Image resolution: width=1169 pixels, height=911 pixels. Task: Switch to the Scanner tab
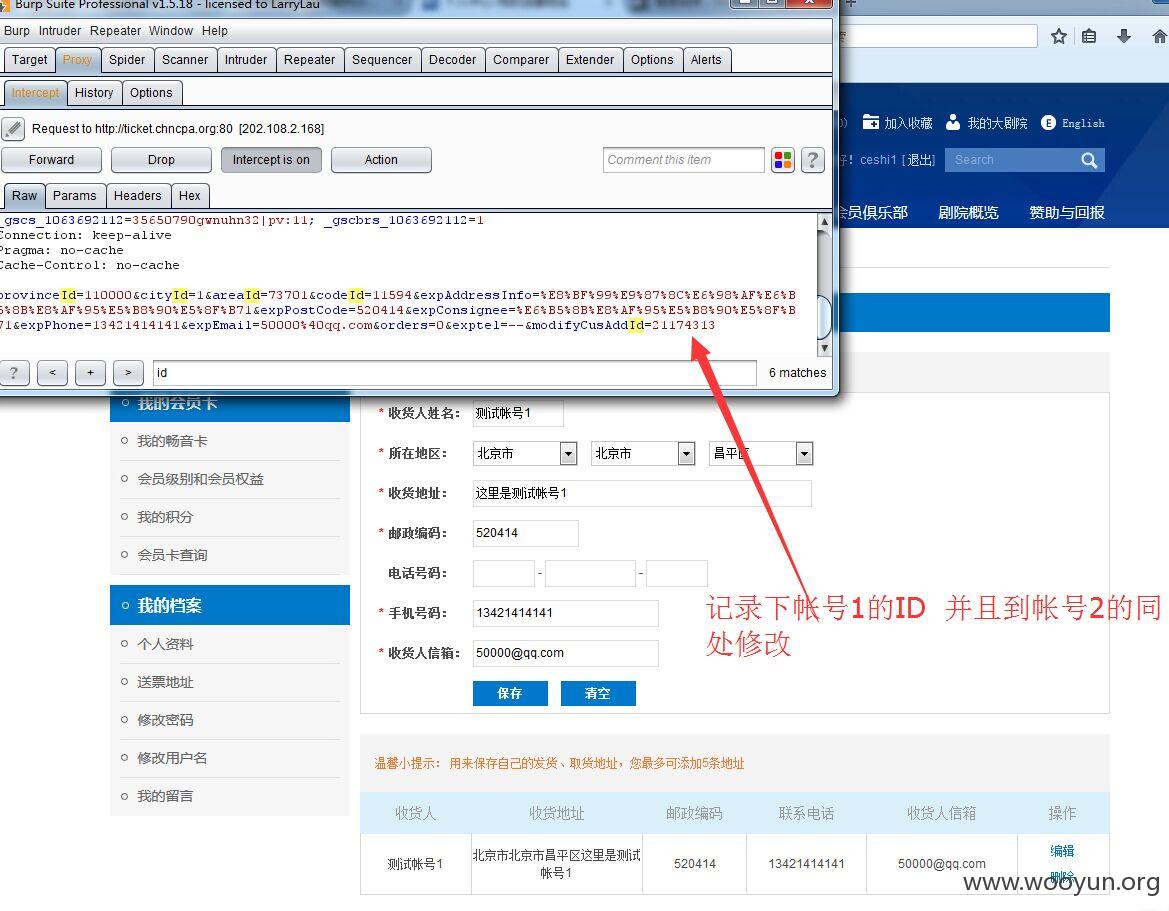pyautogui.click(x=185, y=60)
